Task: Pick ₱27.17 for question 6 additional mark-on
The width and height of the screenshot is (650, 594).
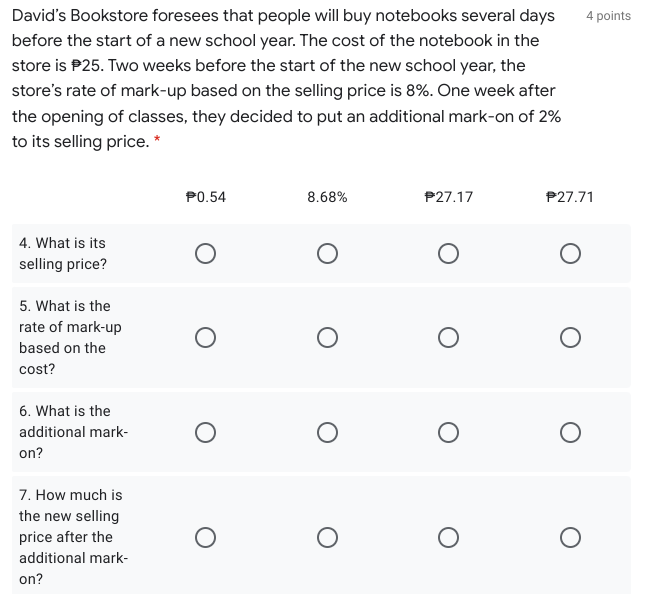Action: point(448,432)
